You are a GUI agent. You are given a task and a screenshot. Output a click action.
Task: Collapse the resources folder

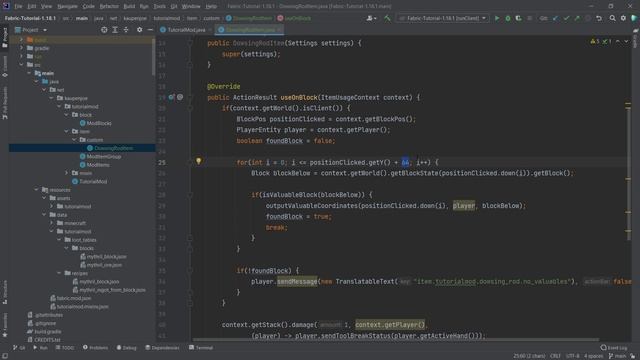click(37, 190)
